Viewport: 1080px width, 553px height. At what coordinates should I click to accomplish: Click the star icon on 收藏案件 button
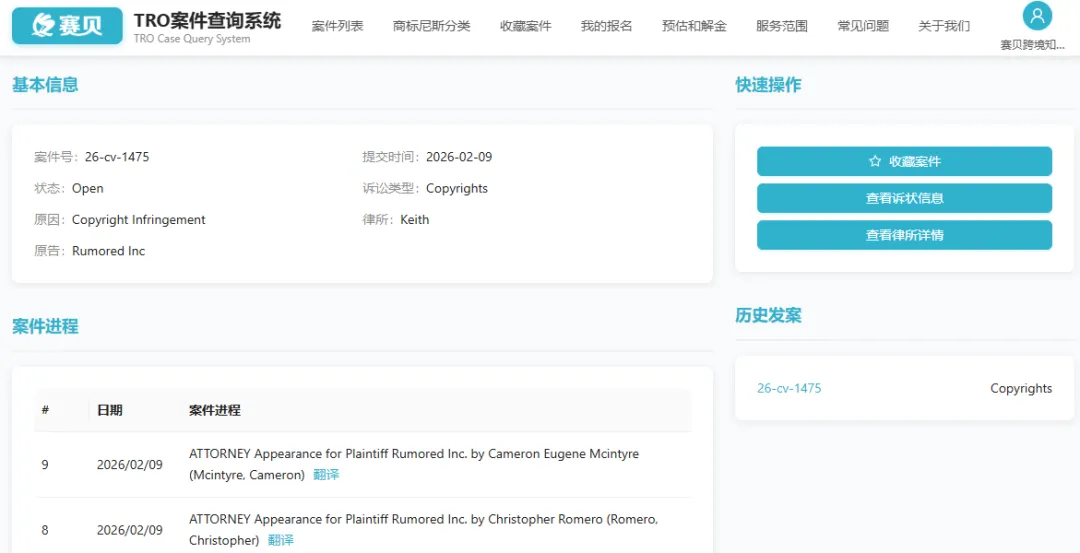(x=875, y=161)
